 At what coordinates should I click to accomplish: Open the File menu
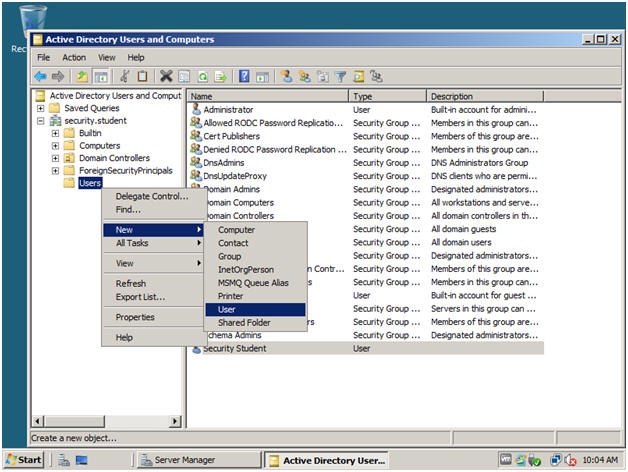pos(43,57)
